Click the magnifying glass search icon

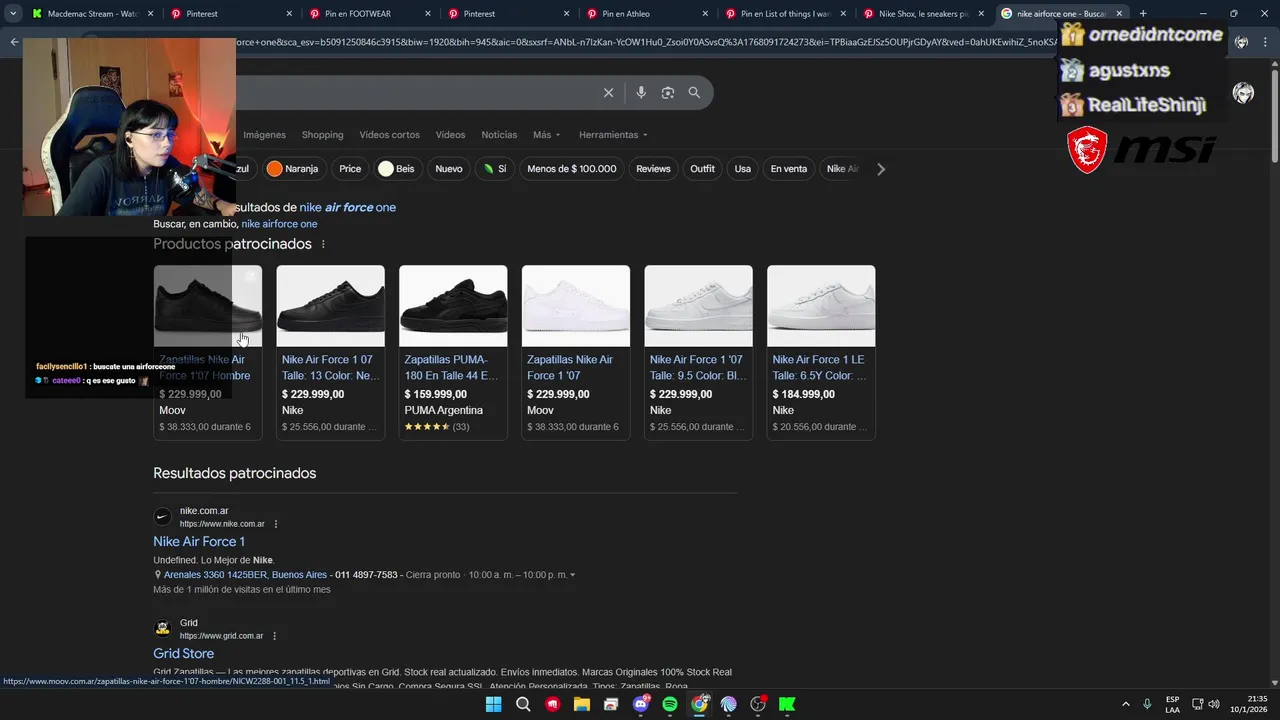(694, 93)
